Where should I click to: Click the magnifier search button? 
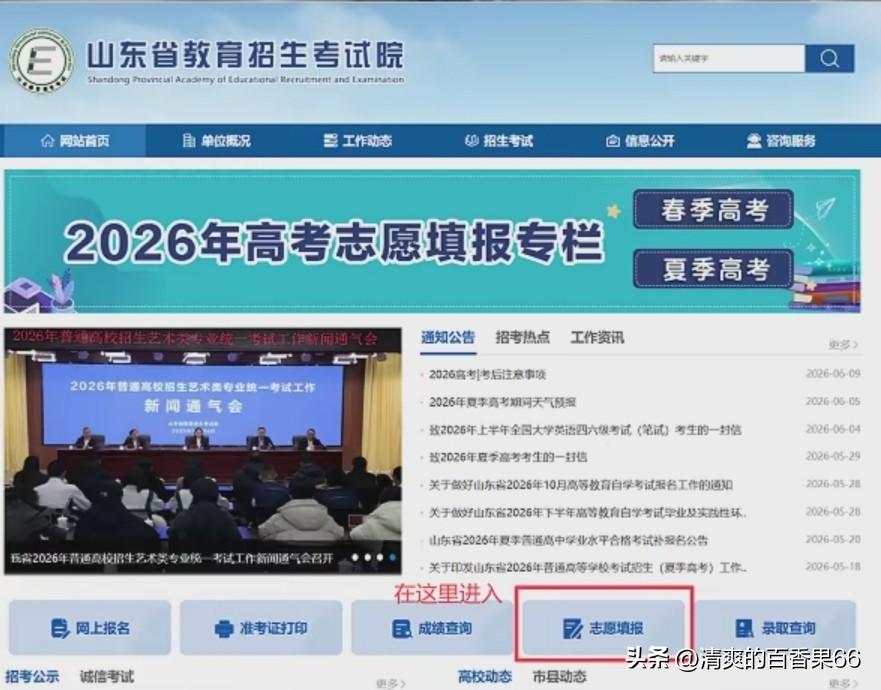(x=829, y=58)
